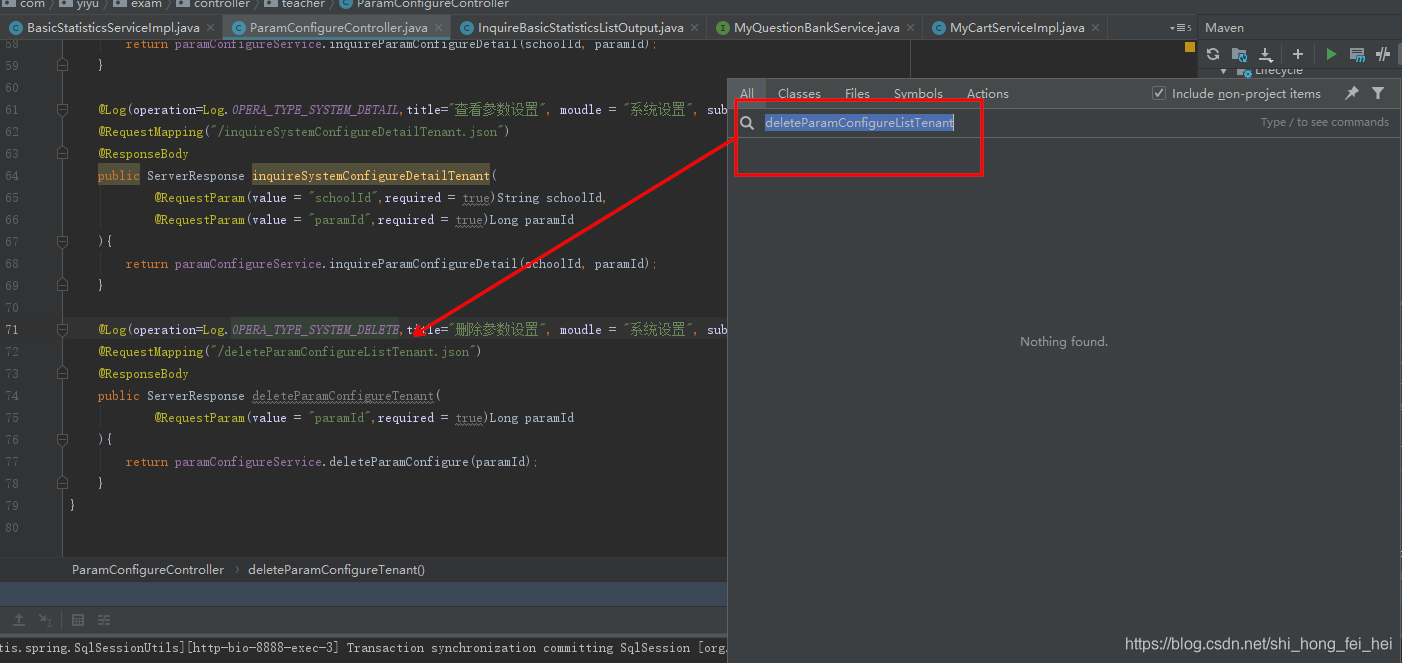Fold the method end at line 69
Image resolution: width=1402 pixels, height=663 pixels.
tap(62, 285)
